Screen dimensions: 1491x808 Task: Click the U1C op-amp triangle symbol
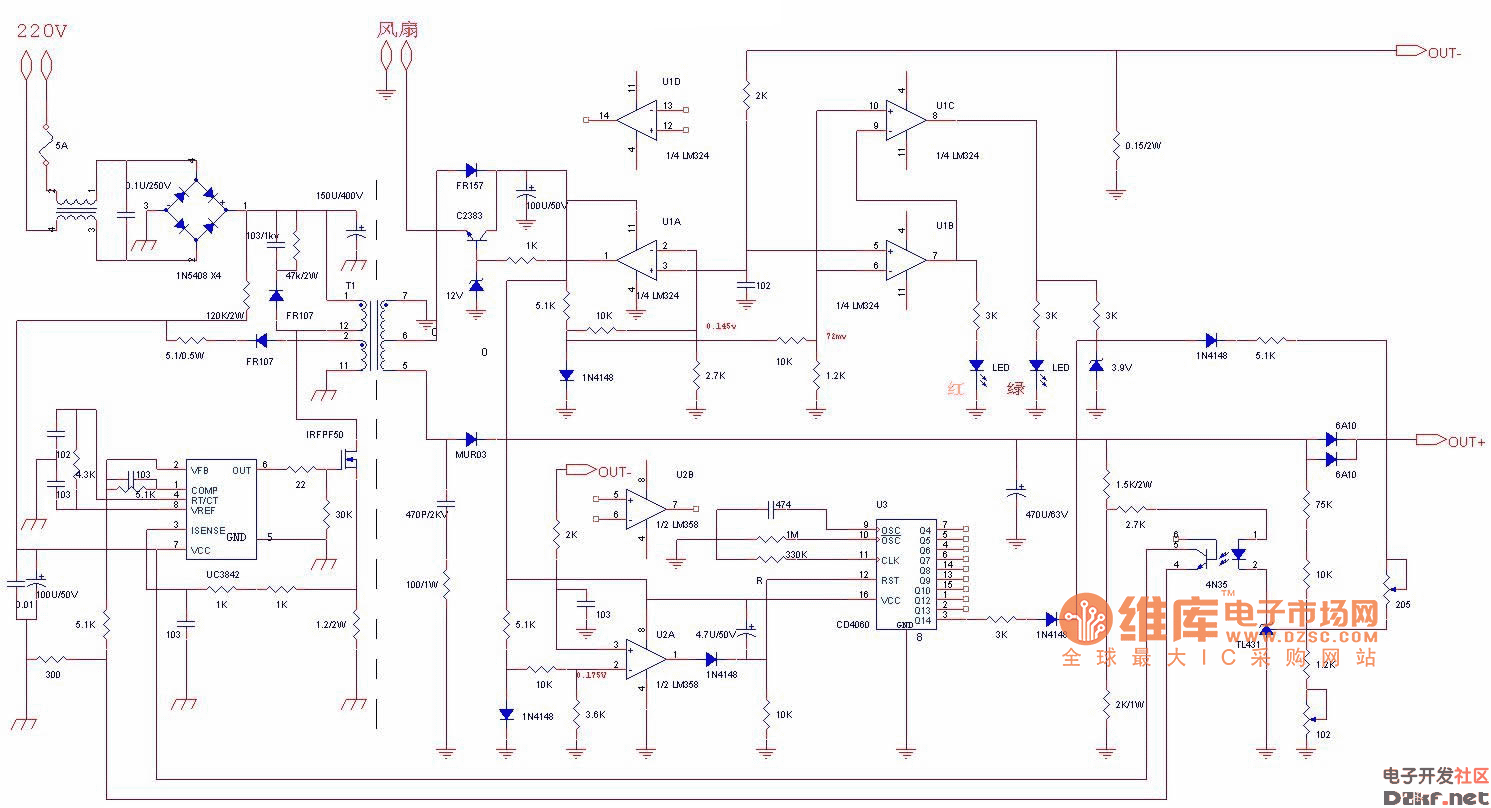pos(906,118)
